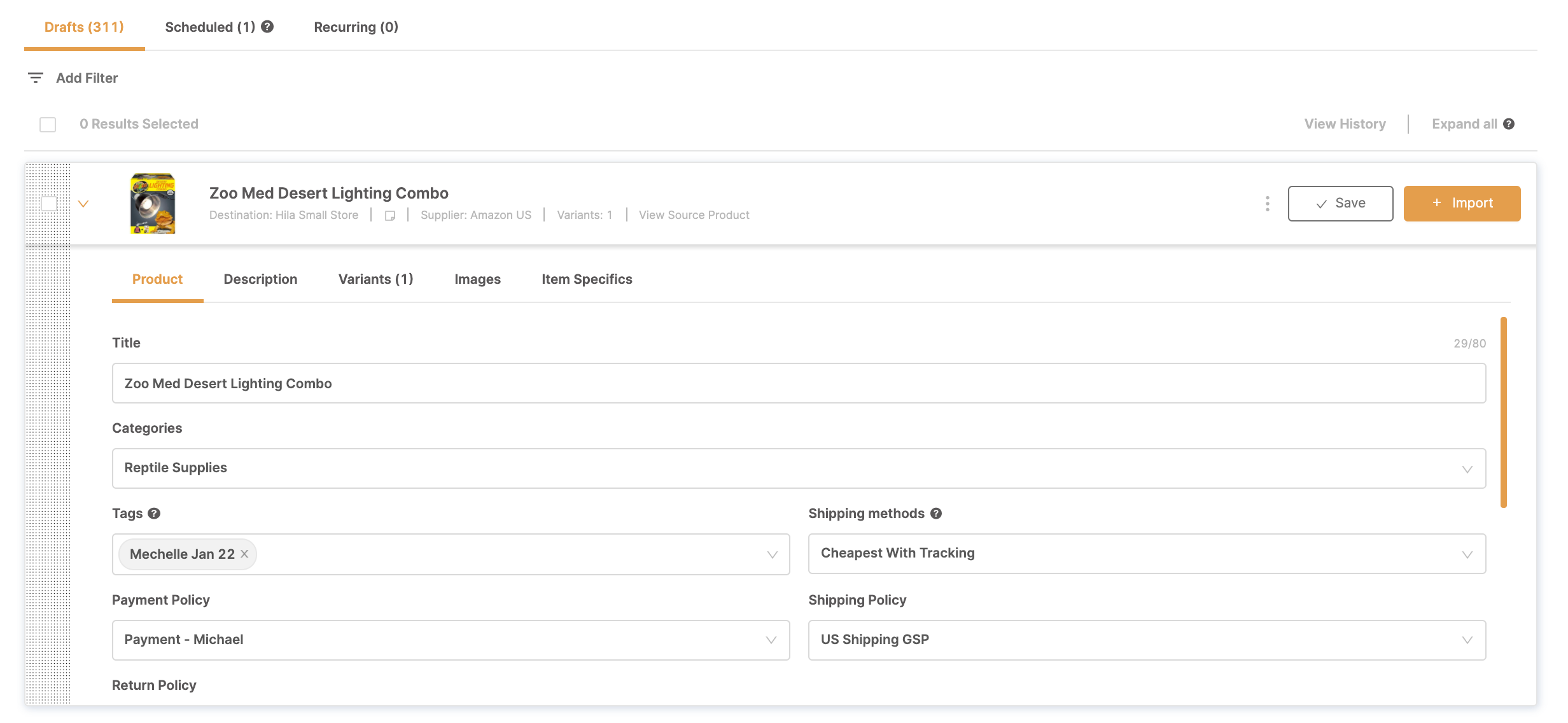Screen dimensions: 1568x723
Task: Open the Images tab
Action: pos(477,279)
